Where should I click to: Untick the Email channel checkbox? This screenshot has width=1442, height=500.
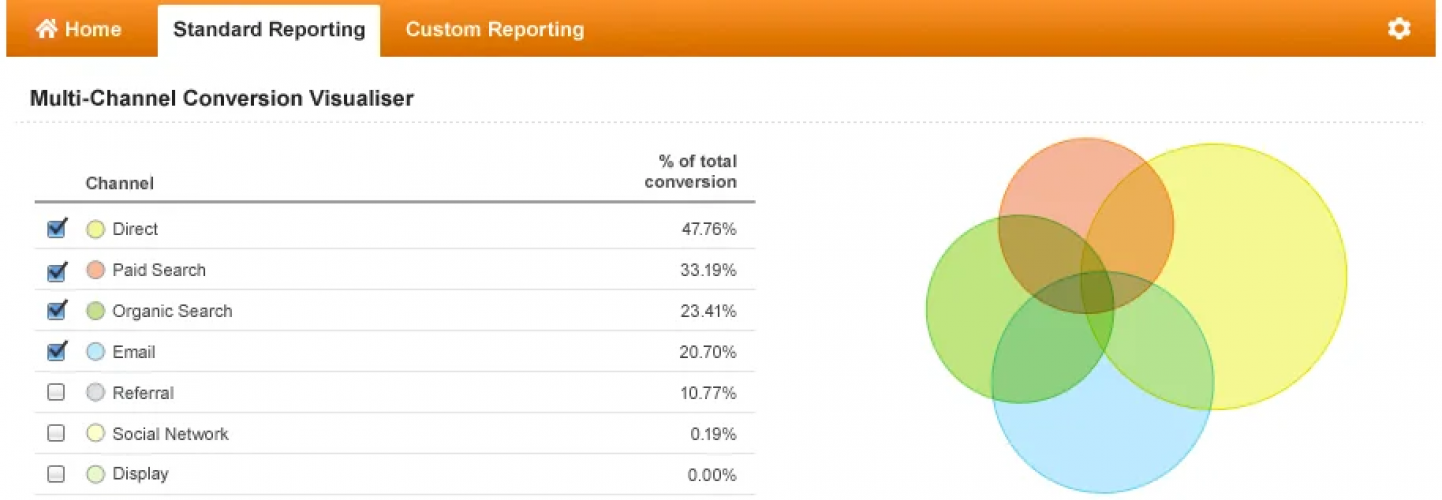[57, 352]
